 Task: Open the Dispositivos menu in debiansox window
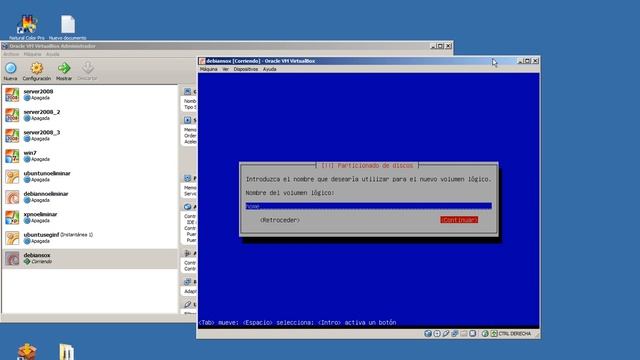(246, 69)
